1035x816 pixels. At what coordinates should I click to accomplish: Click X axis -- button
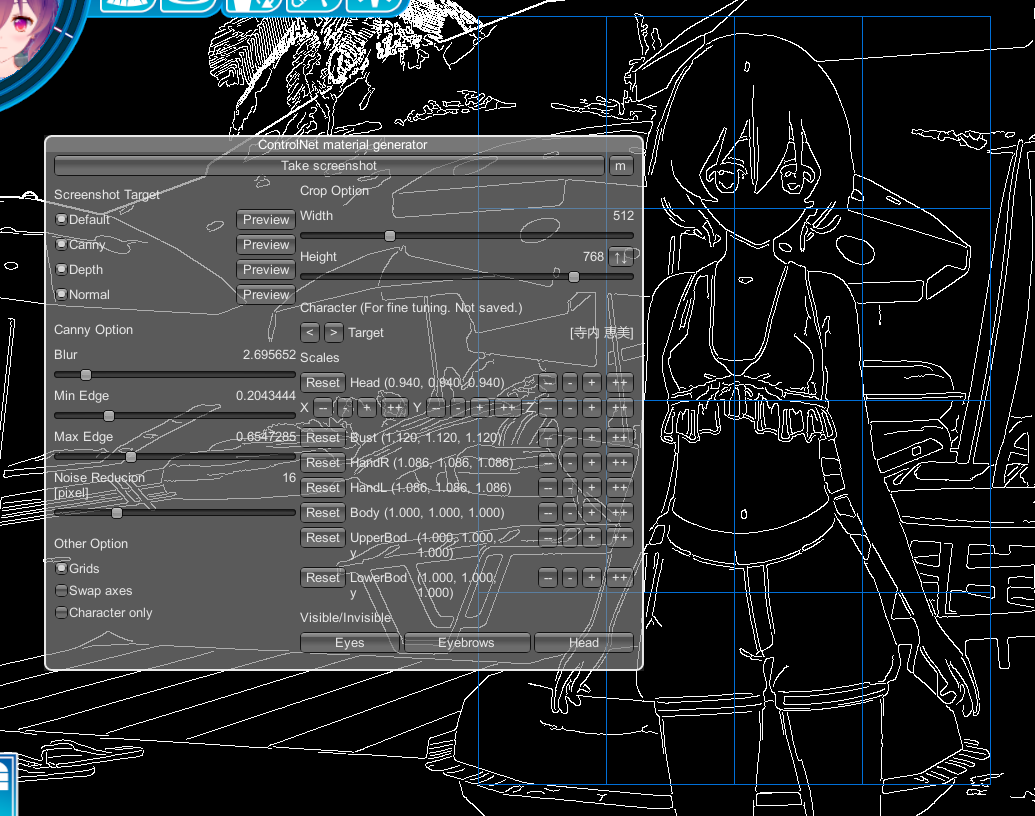tap(323, 408)
